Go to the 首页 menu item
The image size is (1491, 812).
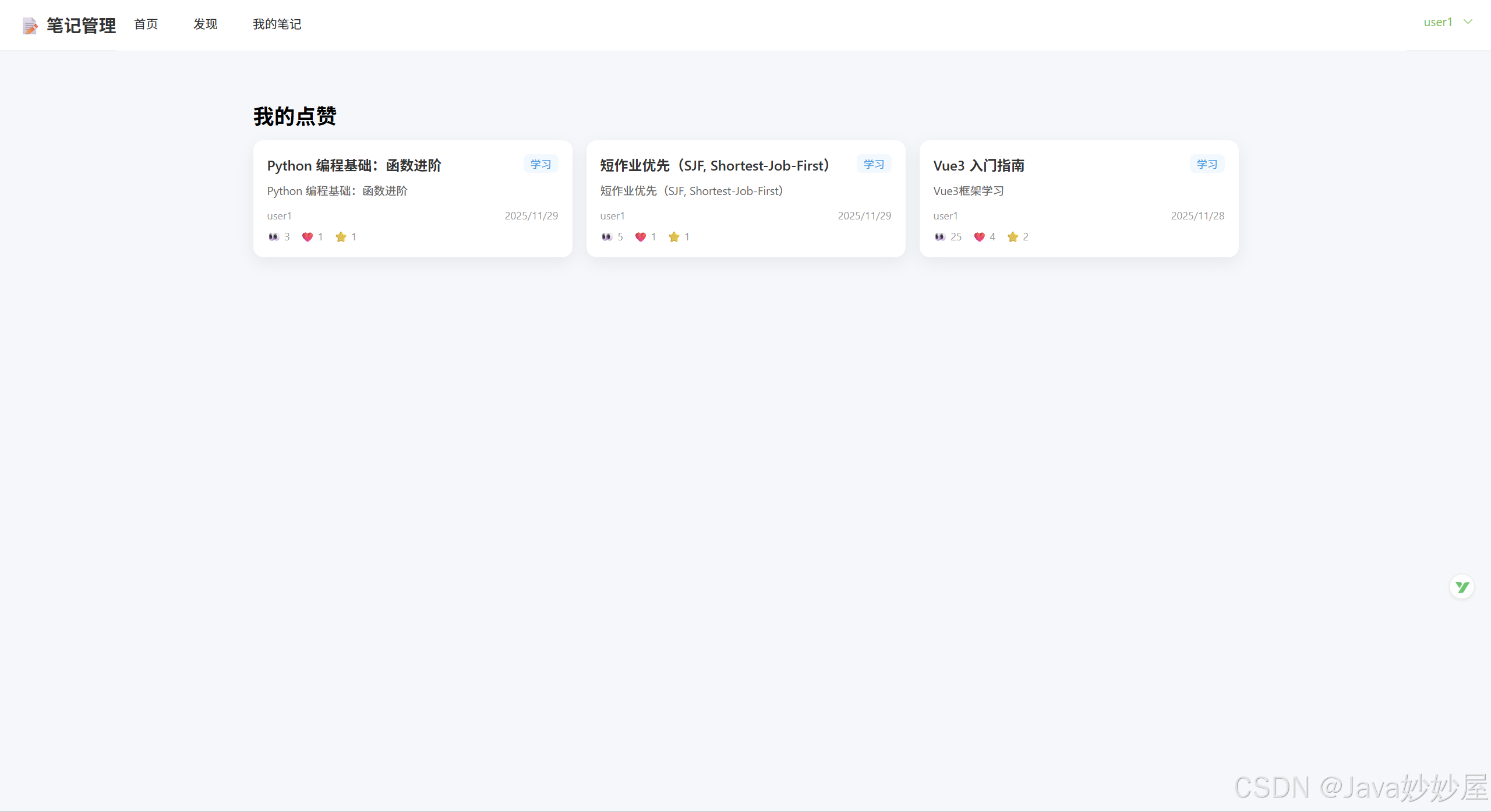coord(146,24)
